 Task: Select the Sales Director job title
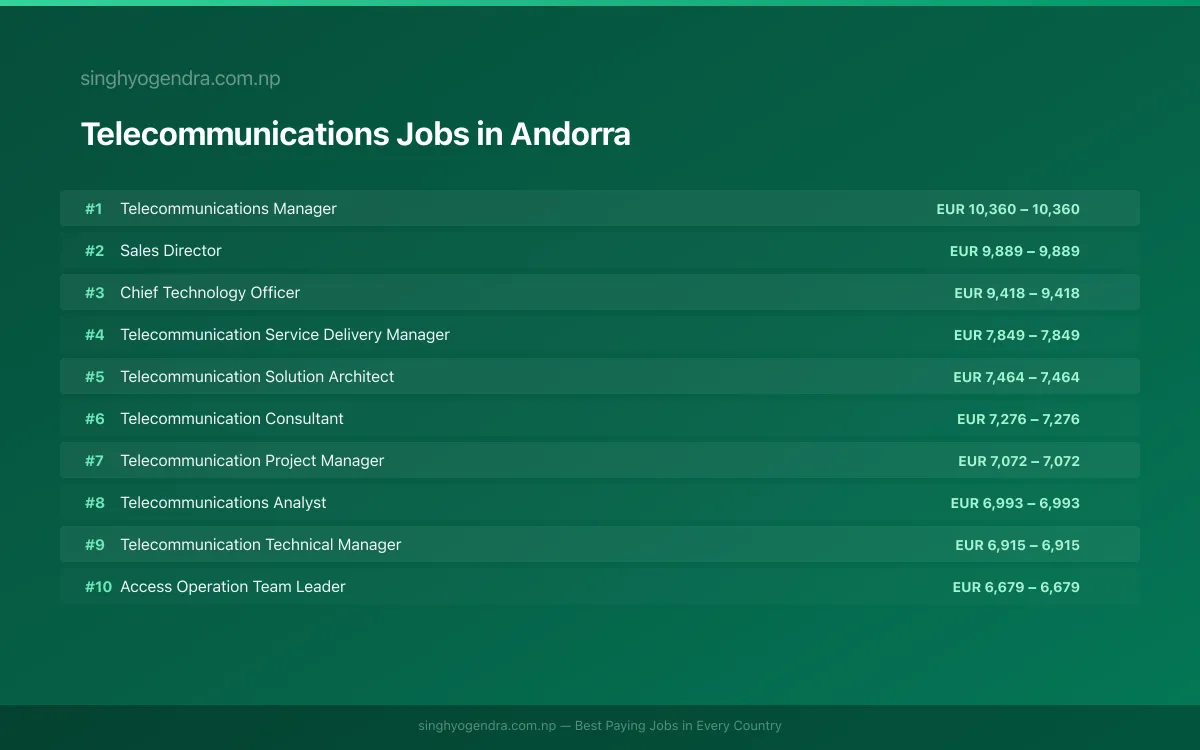(x=171, y=251)
